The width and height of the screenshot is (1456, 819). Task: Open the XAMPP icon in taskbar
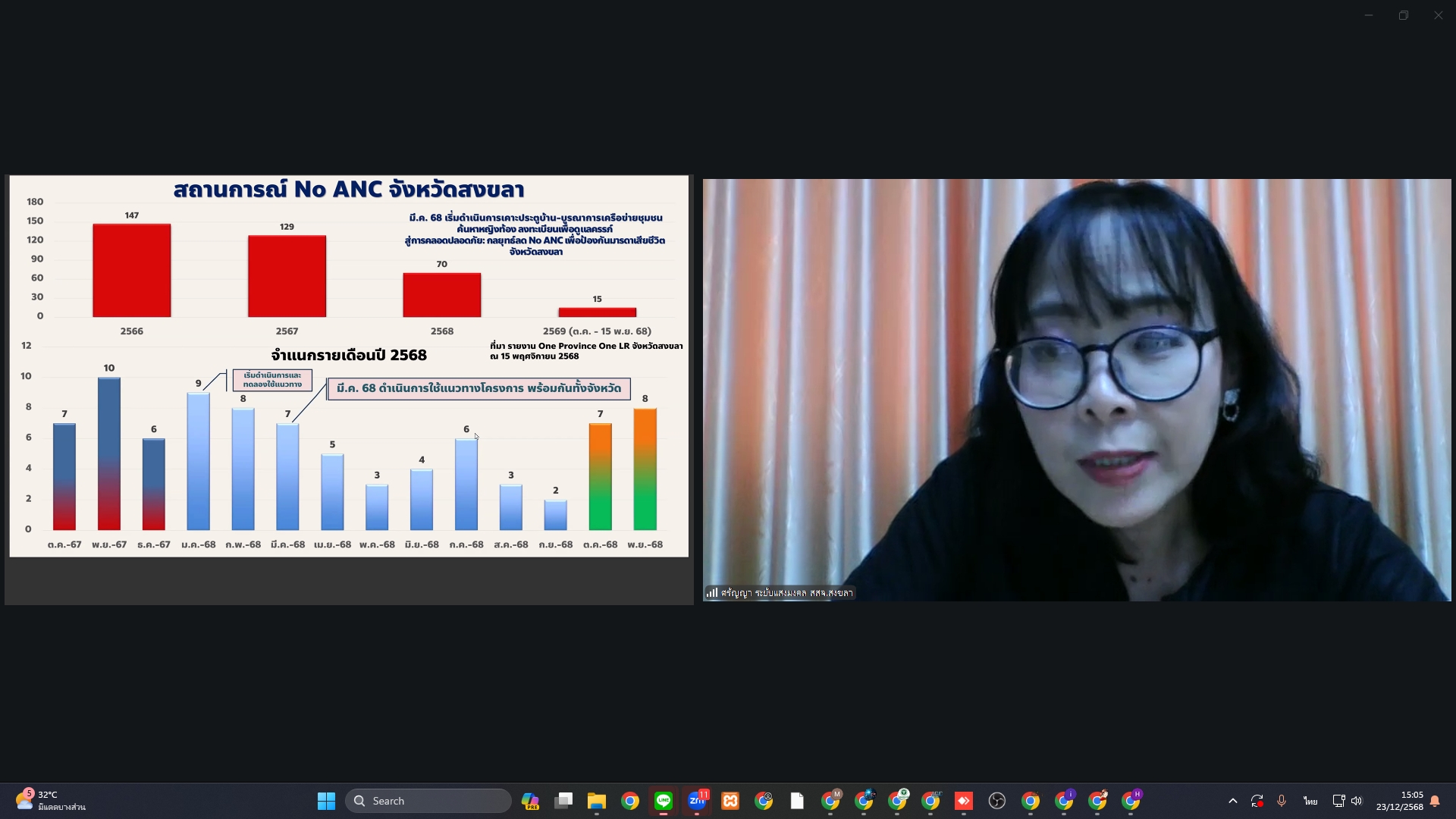pos(730,801)
